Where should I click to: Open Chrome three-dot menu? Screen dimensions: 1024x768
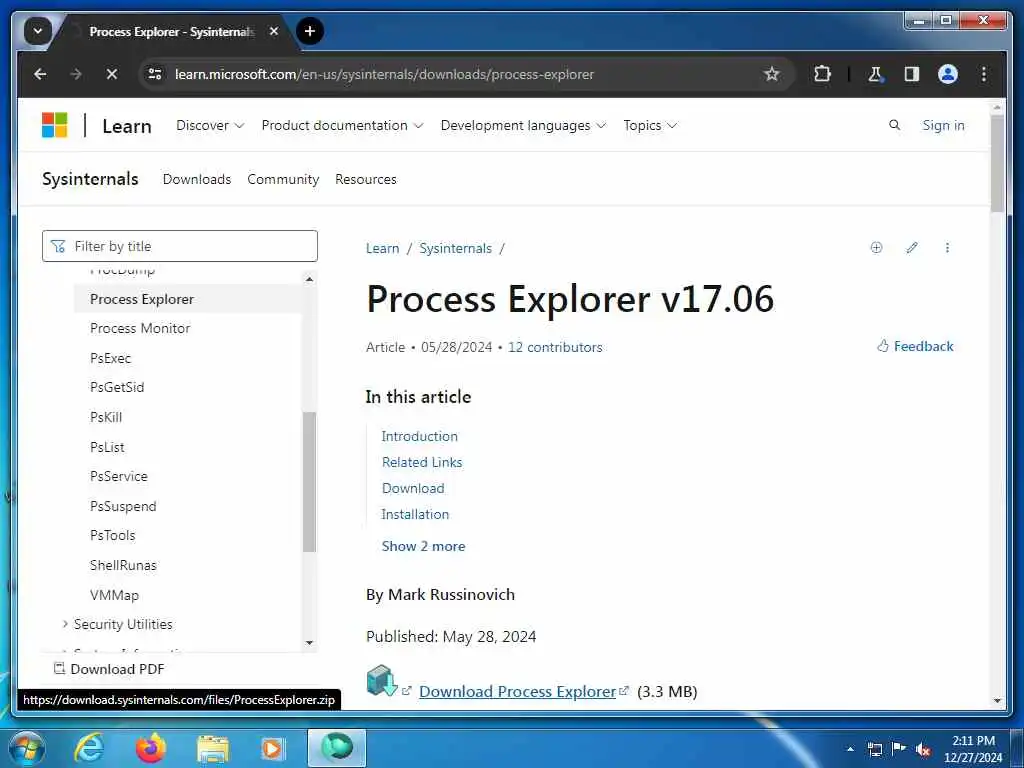[x=984, y=74]
